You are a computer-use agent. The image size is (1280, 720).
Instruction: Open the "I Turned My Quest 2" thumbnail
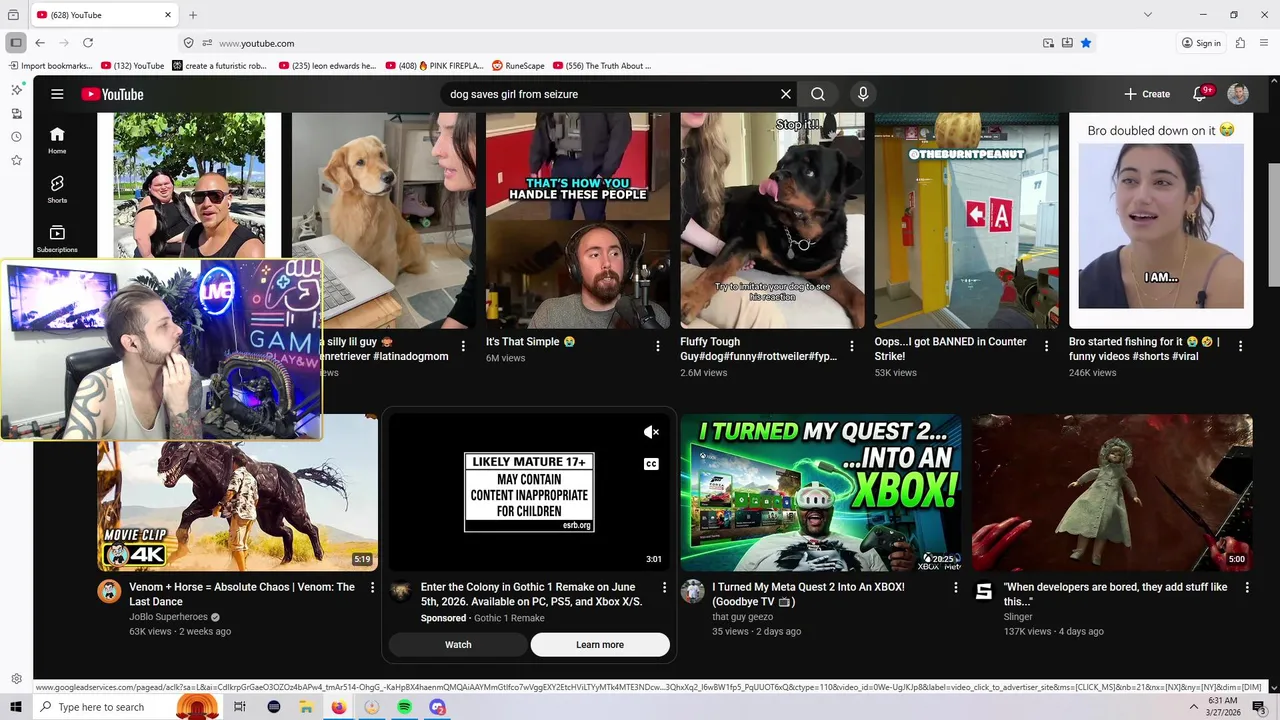(821, 492)
